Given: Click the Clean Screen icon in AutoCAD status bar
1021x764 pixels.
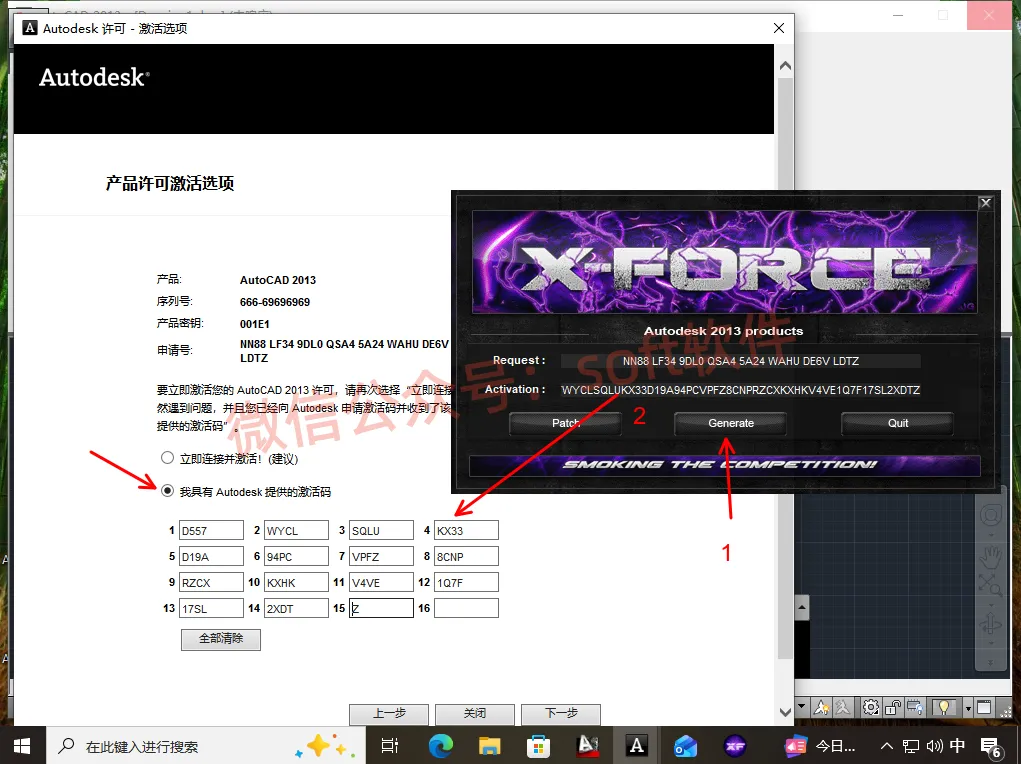Looking at the screenshot, I should point(984,707).
